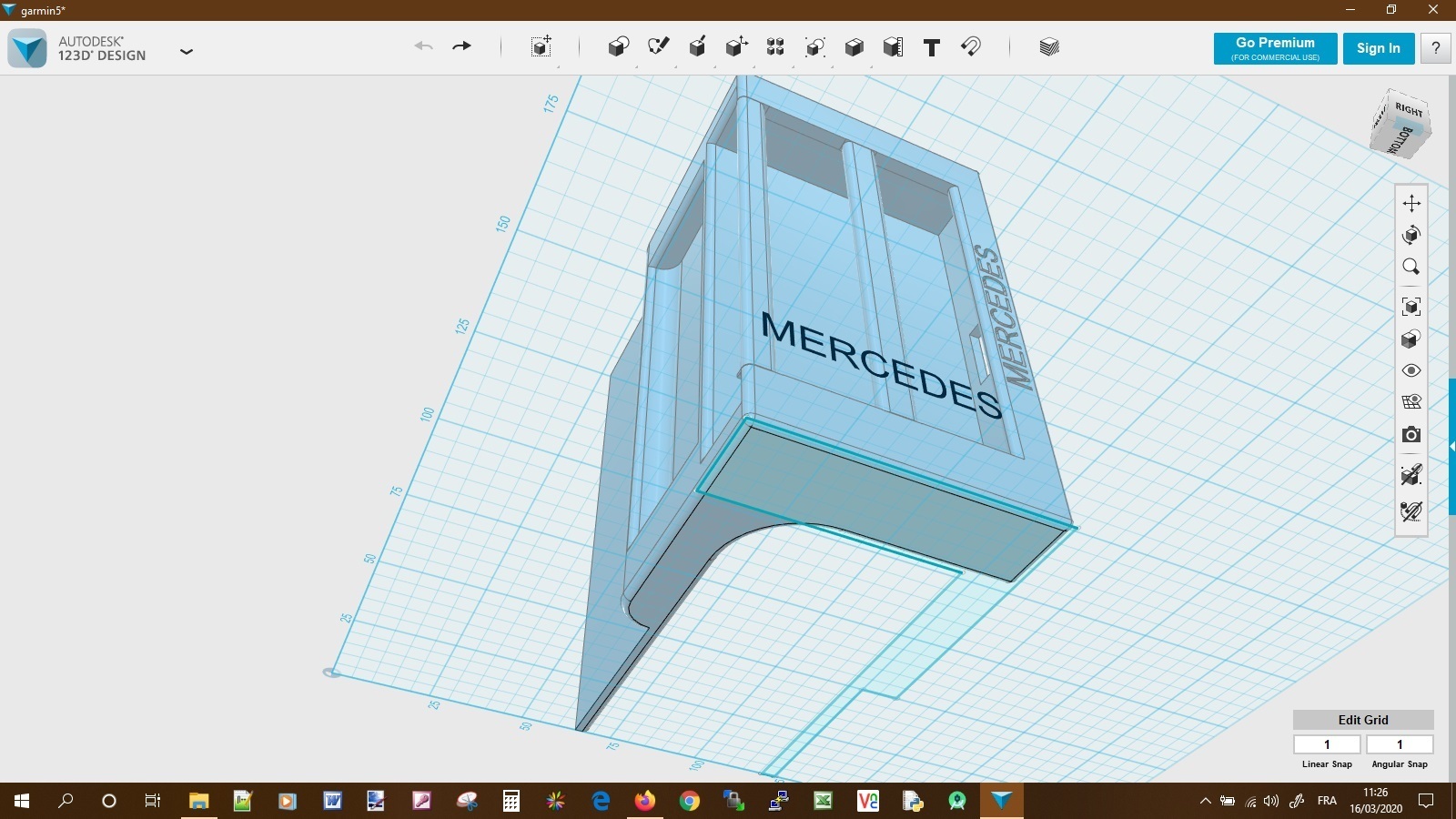Open the display style cube options
The height and width of the screenshot is (819, 1456).
(1411, 339)
